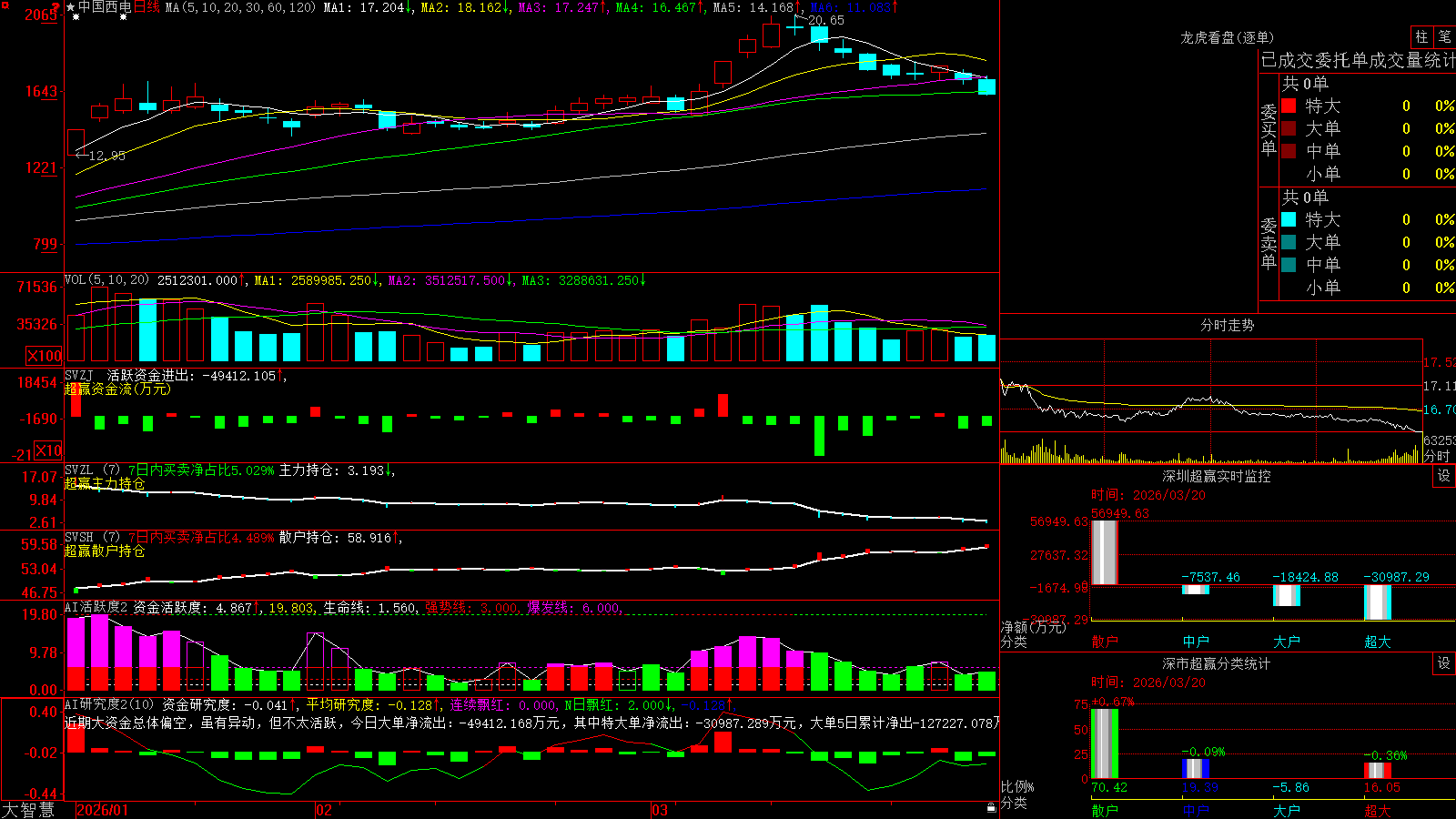Click the 分时走势 panel title
The image size is (1456, 819).
(1227, 325)
